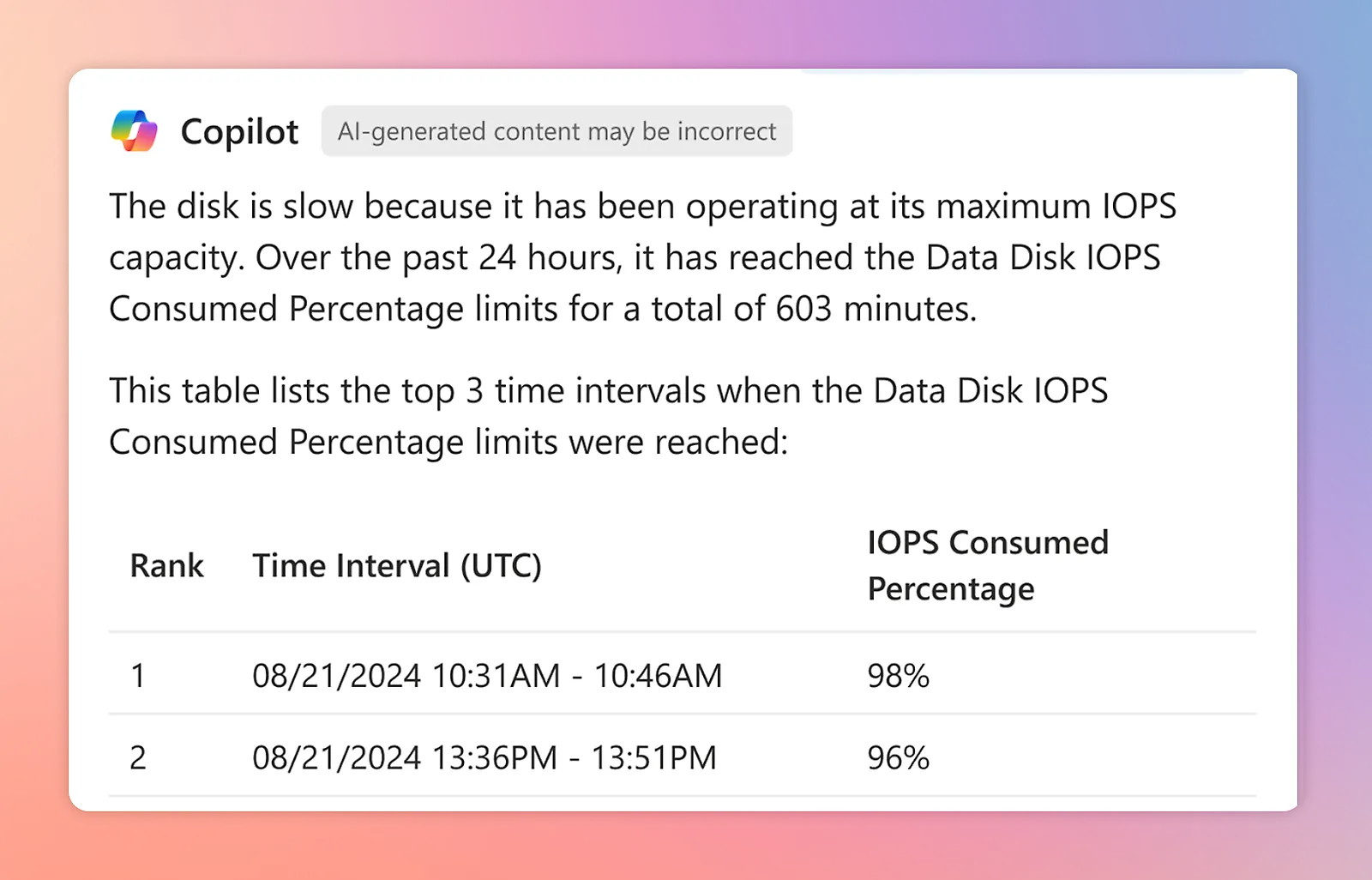Click the IOPS Consumed Percentage column header
This screenshot has width=1372, height=880.
click(987, 566)
